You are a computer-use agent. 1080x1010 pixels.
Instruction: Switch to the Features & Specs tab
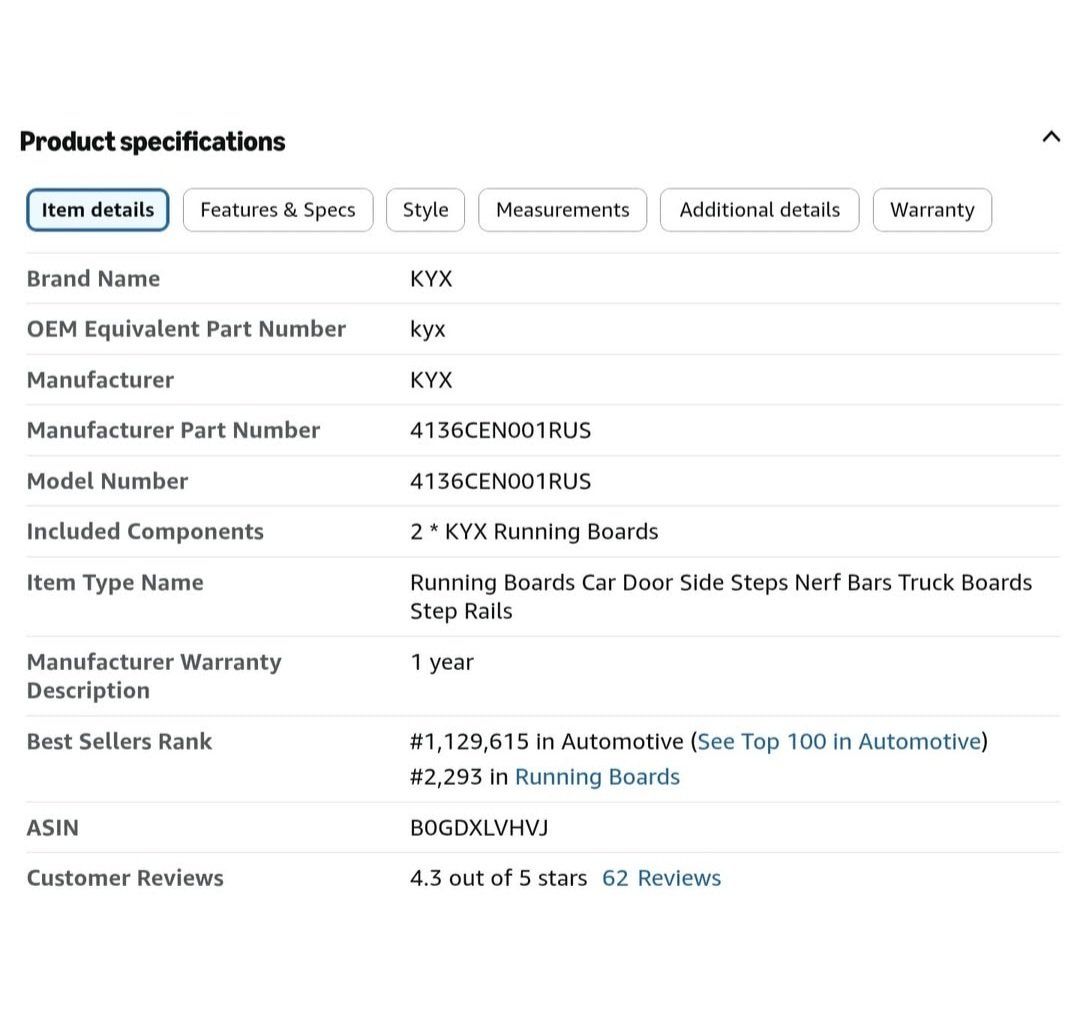[278, 209]
